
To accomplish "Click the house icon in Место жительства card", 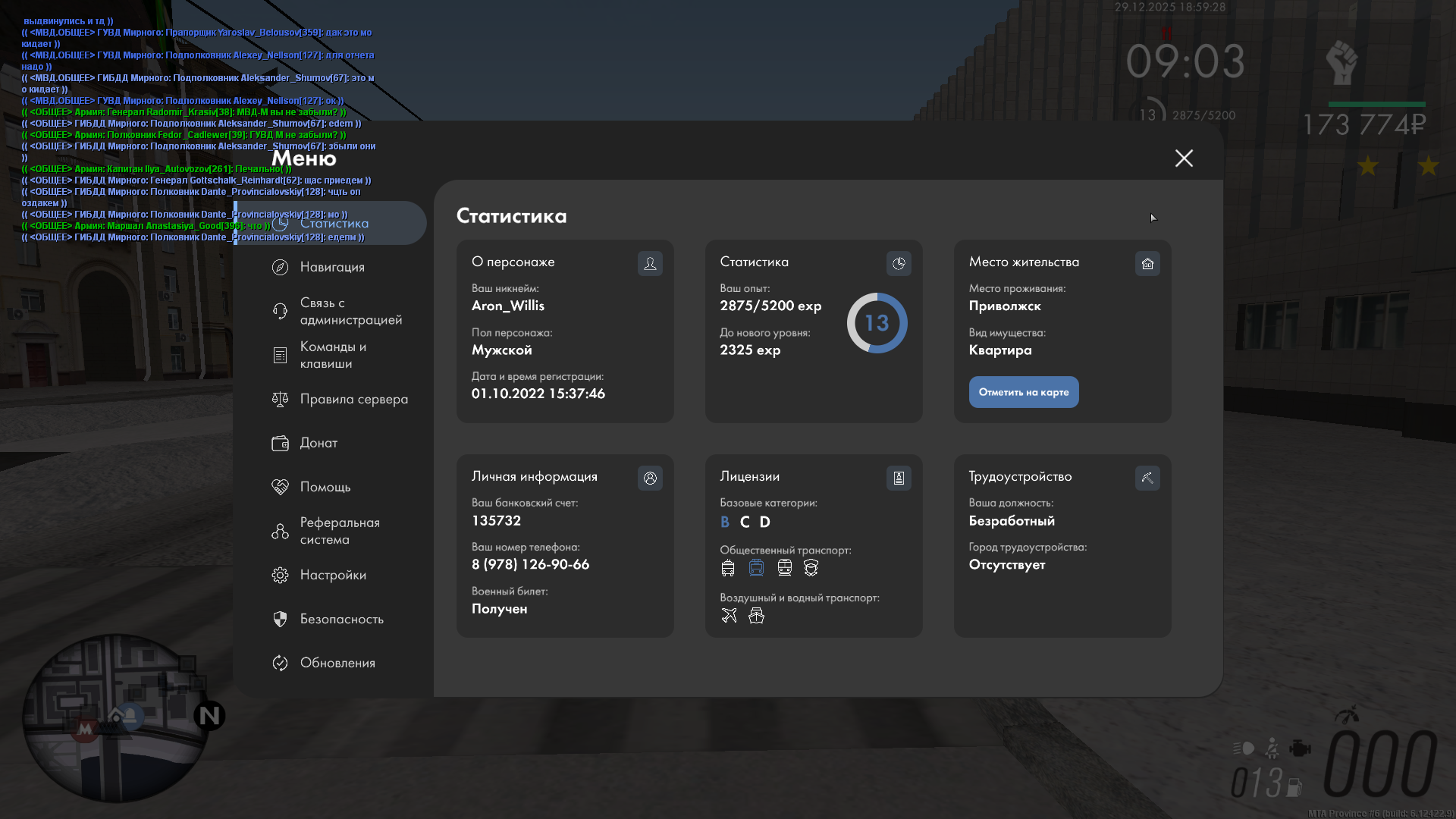I will (x=1147, y=263).
